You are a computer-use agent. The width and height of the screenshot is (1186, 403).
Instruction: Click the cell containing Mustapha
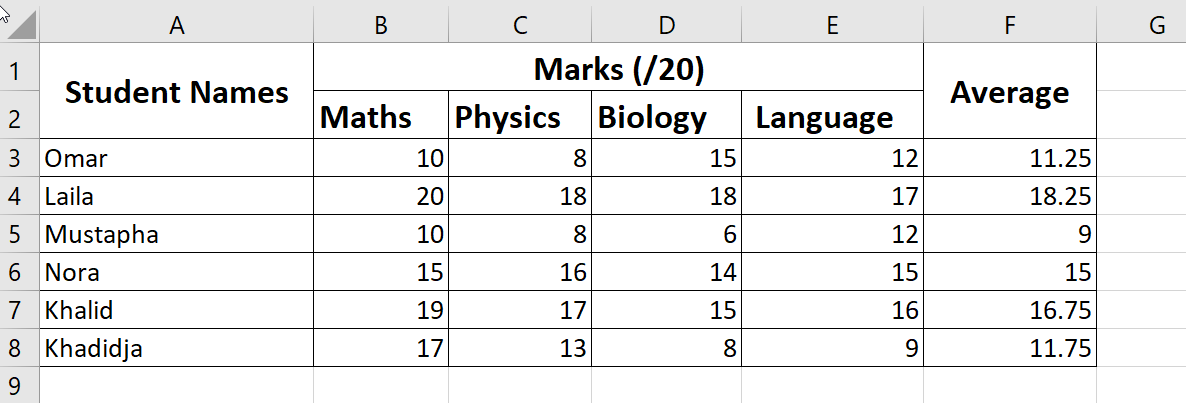(x=177, y=235)
